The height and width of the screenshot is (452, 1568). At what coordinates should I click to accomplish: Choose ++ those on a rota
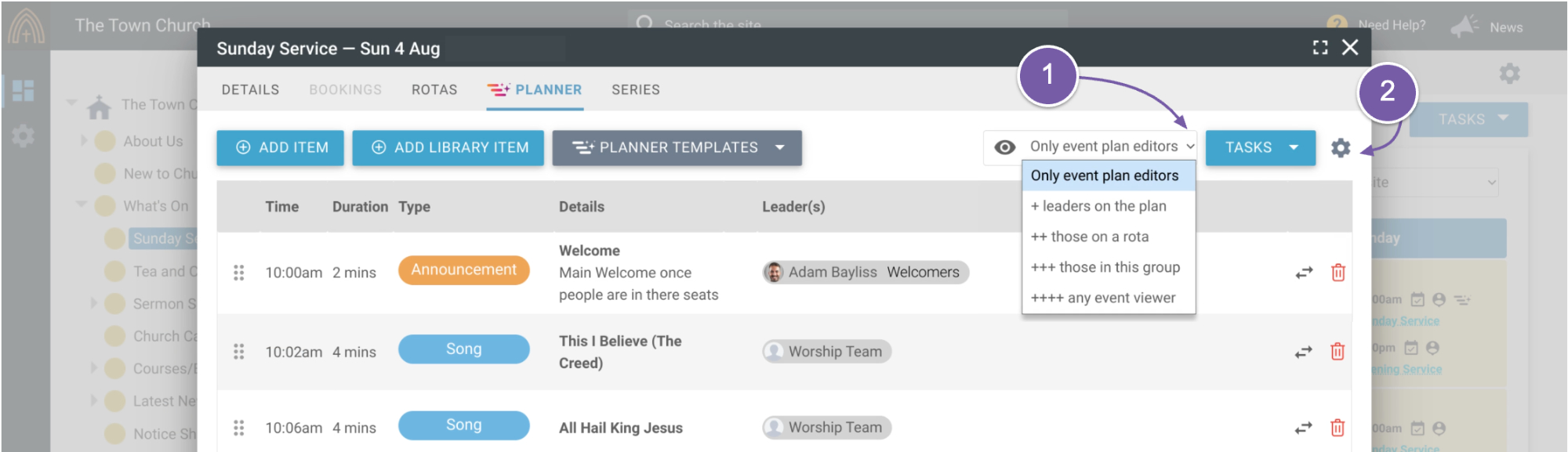pos(1109,237)
